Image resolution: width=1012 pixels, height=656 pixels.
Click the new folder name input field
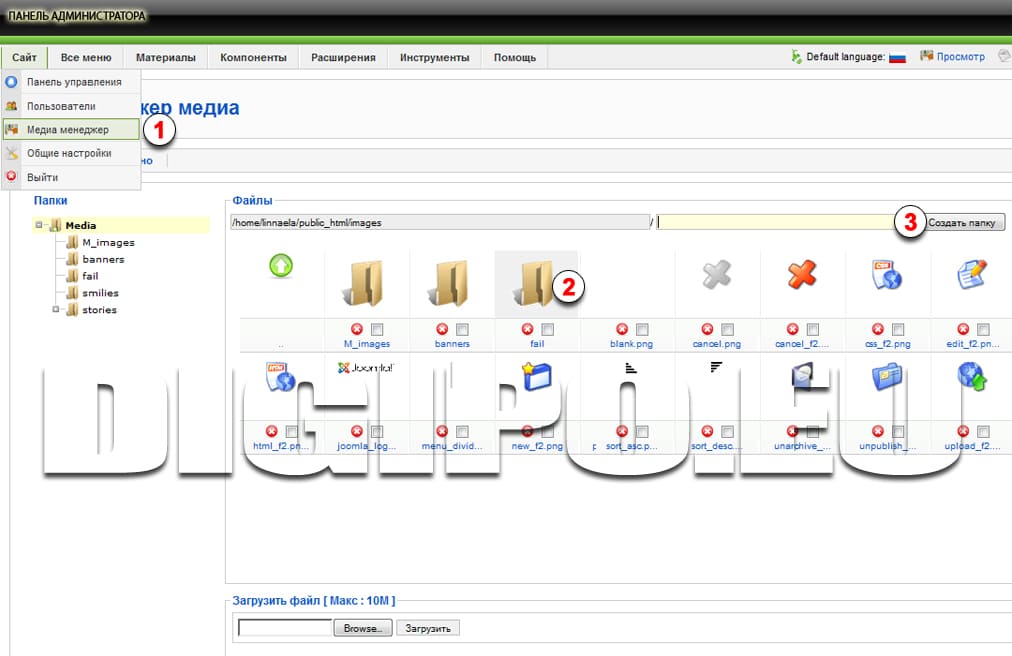(x=775, y=222)
